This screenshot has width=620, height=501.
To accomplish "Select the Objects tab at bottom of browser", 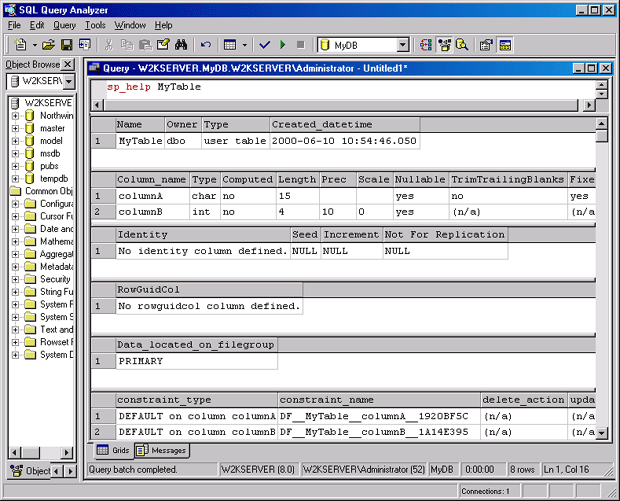I will point(30,471).
